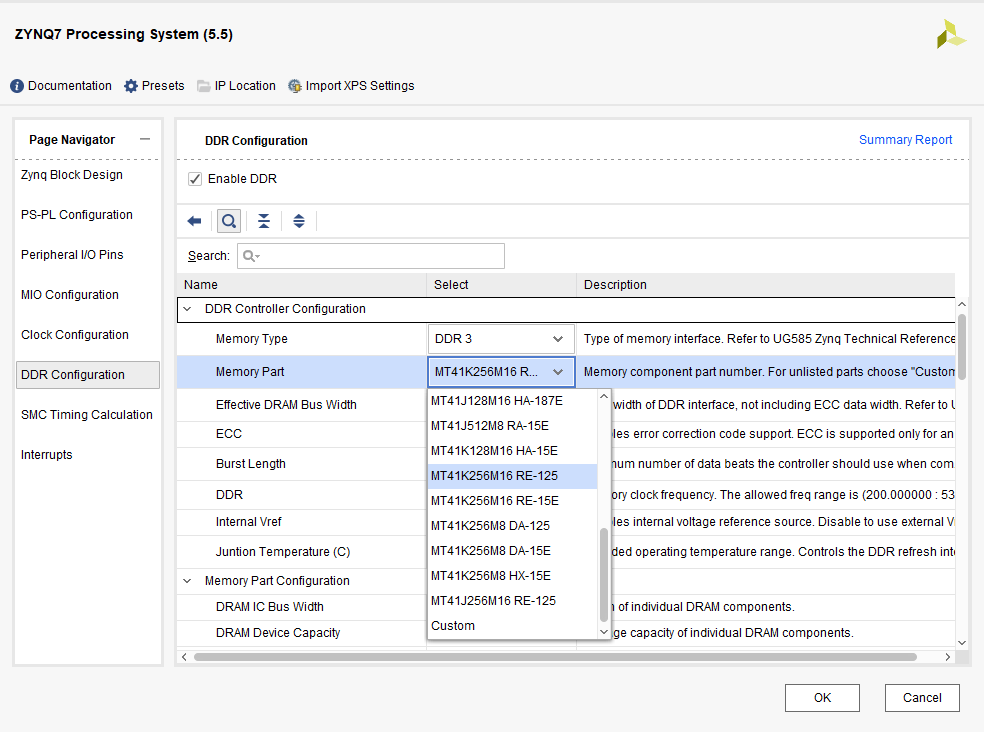Collapse the Page Navigator with minus icon

145,139
